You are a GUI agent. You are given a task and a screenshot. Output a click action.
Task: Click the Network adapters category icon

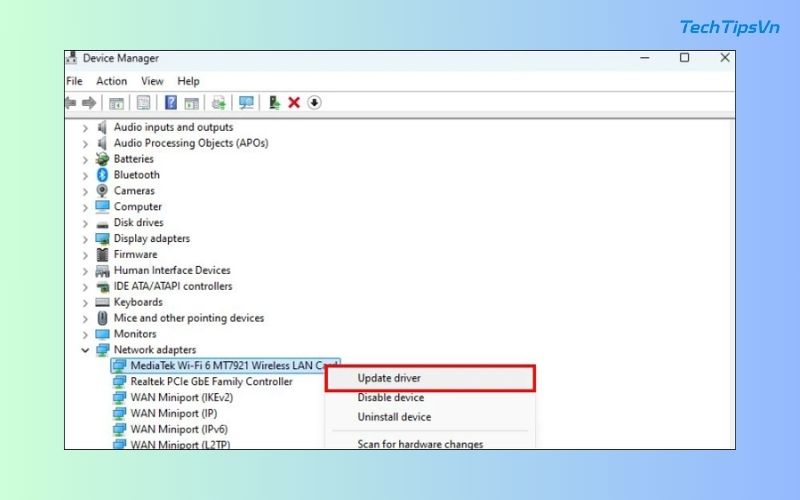click(x=103, y=350)
